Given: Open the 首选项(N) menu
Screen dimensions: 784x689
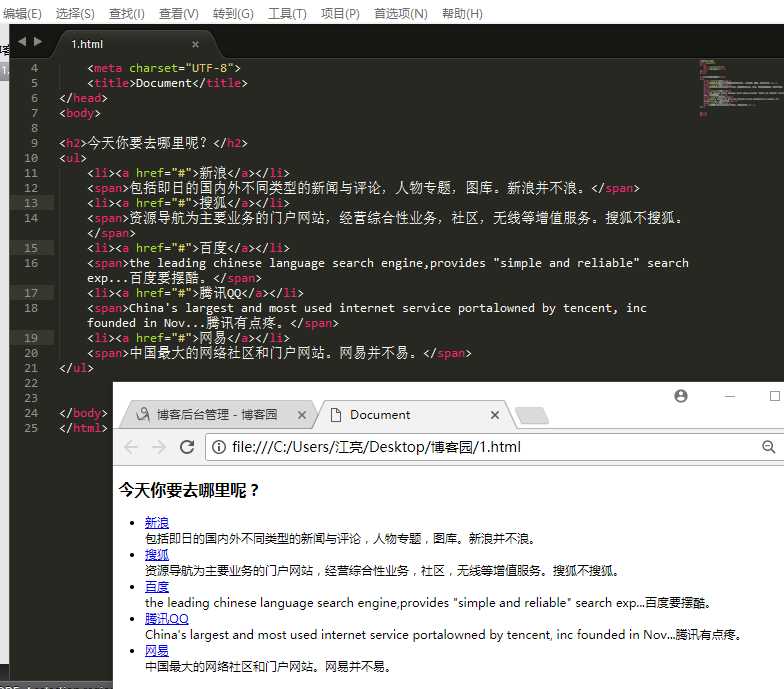Looking at the screenshot, I should 400,14.
